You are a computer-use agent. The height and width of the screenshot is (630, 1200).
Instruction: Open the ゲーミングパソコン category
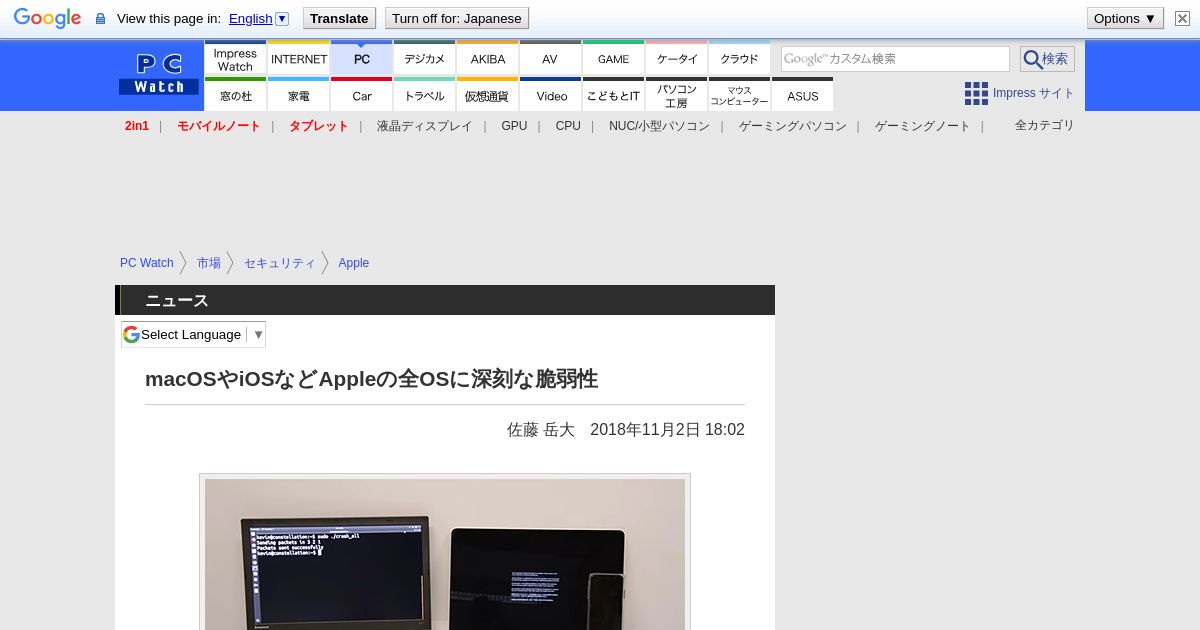[x=792, y=126]
